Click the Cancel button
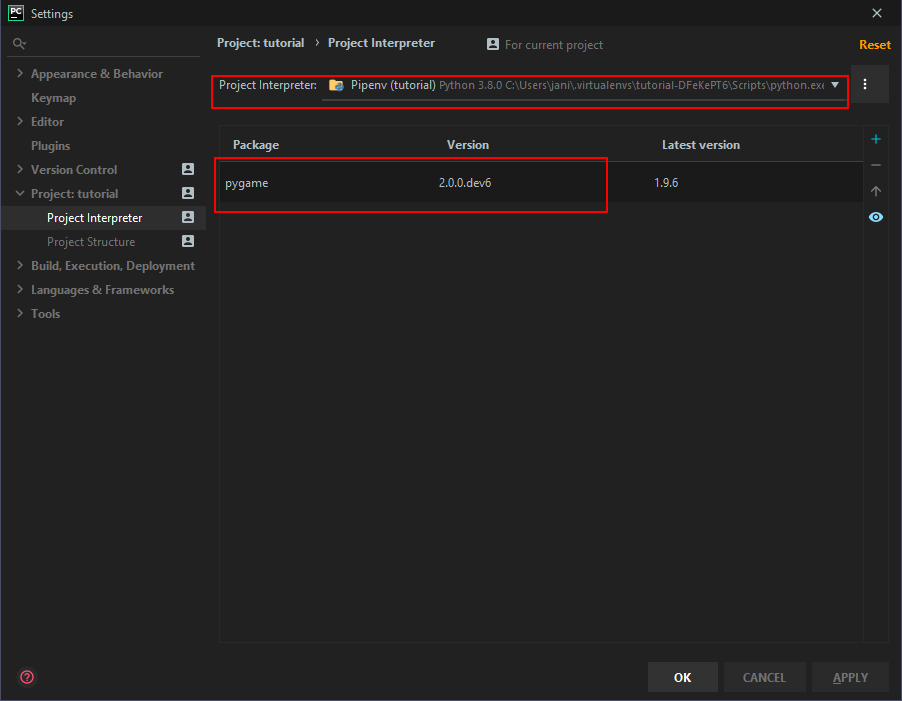Screen dimensions: 902x701 point(764,677)
